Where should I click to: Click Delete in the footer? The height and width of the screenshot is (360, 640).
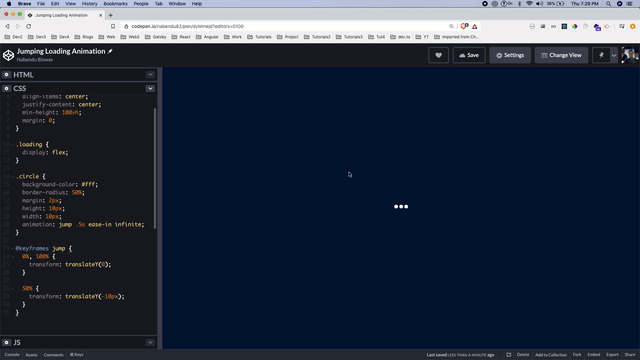(x=523, y=355)
